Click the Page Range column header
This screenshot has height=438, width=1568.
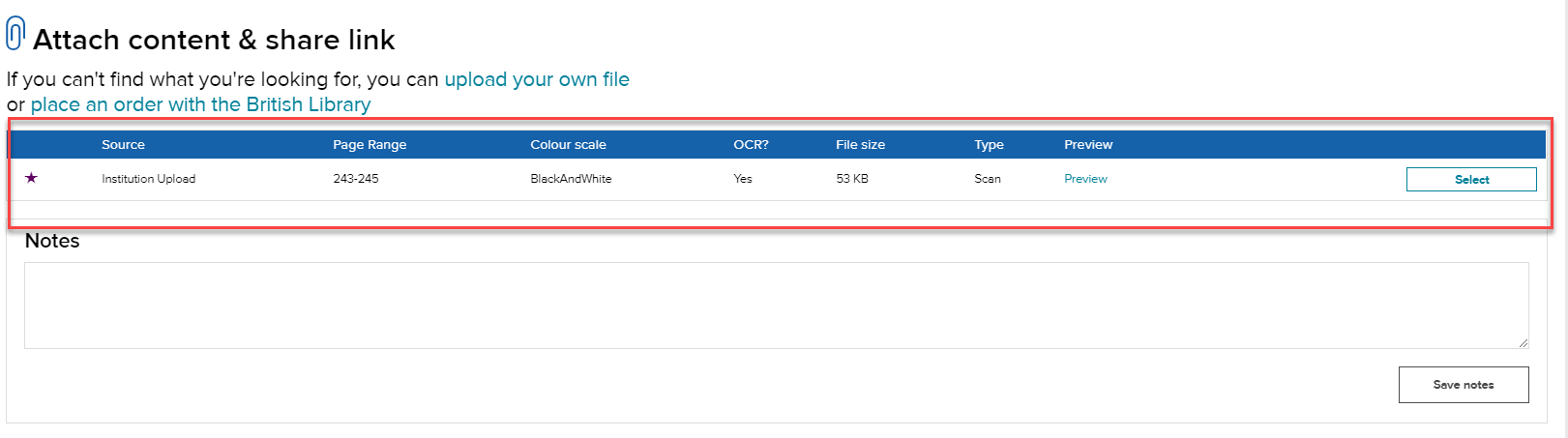tap(370, 145)
